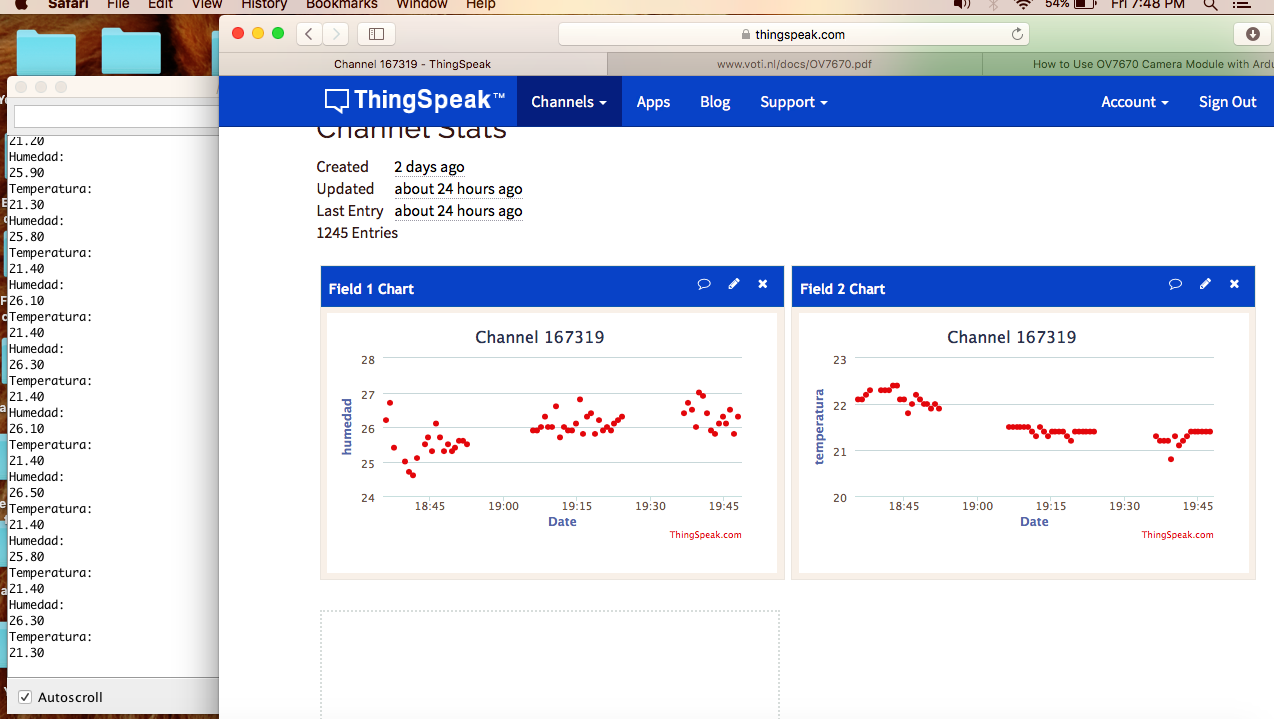The height and width of the screenshot is (719, 1274).
Task: Remove Field 2 Chart using the X icon
Action: pos(1234,284)
